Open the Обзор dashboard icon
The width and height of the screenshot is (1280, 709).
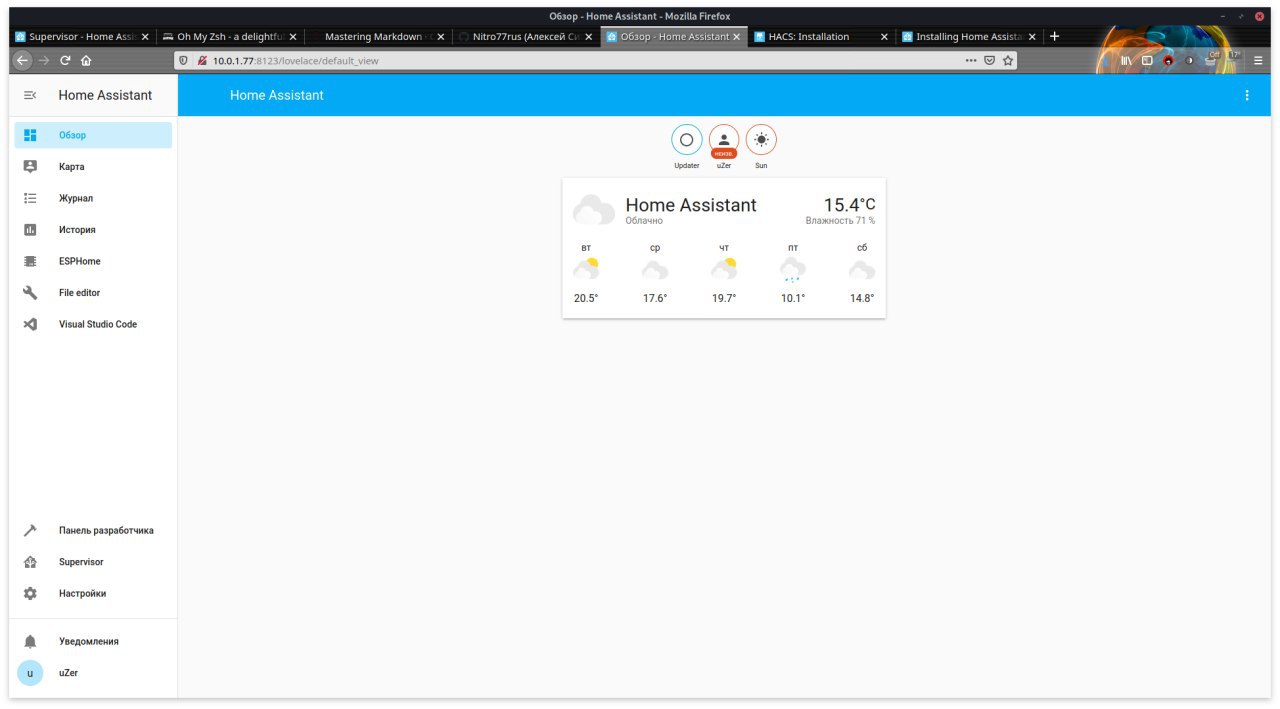(x=30, y=135)
